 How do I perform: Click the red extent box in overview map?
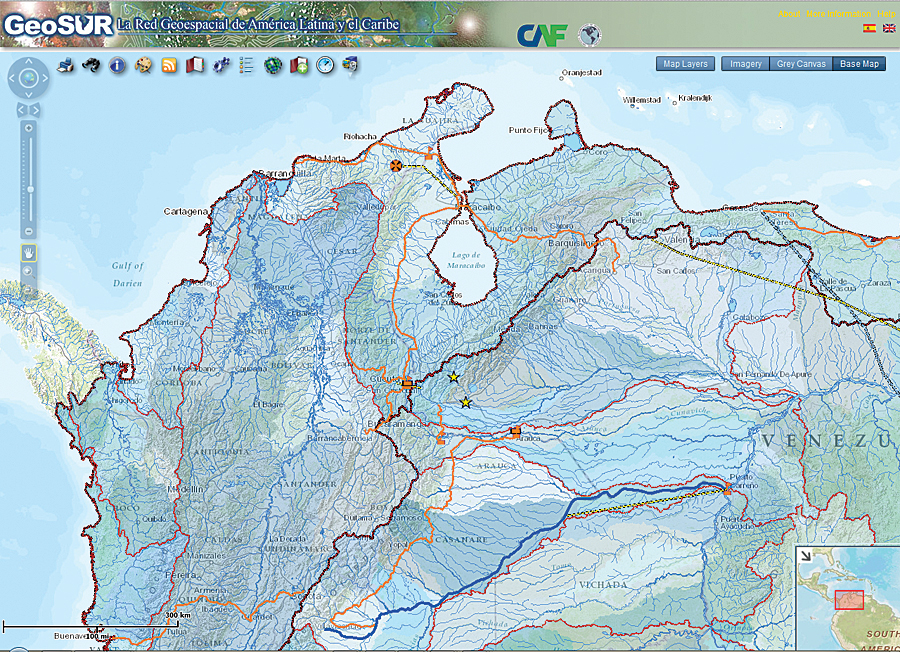click(849, 600)
